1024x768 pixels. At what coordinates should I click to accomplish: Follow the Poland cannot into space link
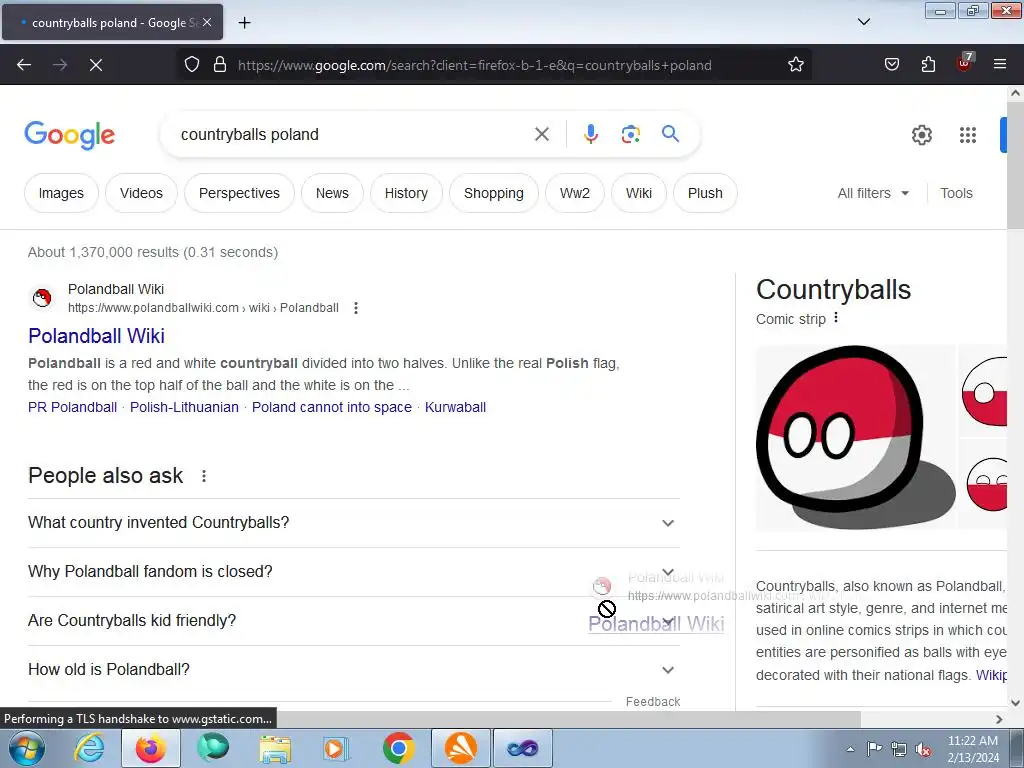pos(332,407)
